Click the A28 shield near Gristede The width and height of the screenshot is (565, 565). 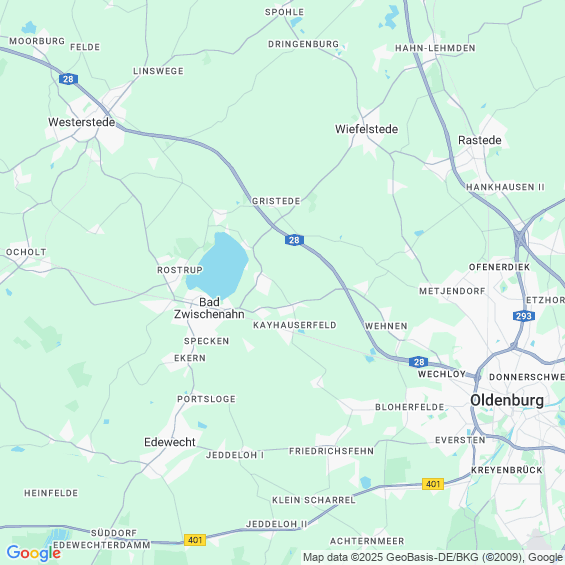click(294, 240)
